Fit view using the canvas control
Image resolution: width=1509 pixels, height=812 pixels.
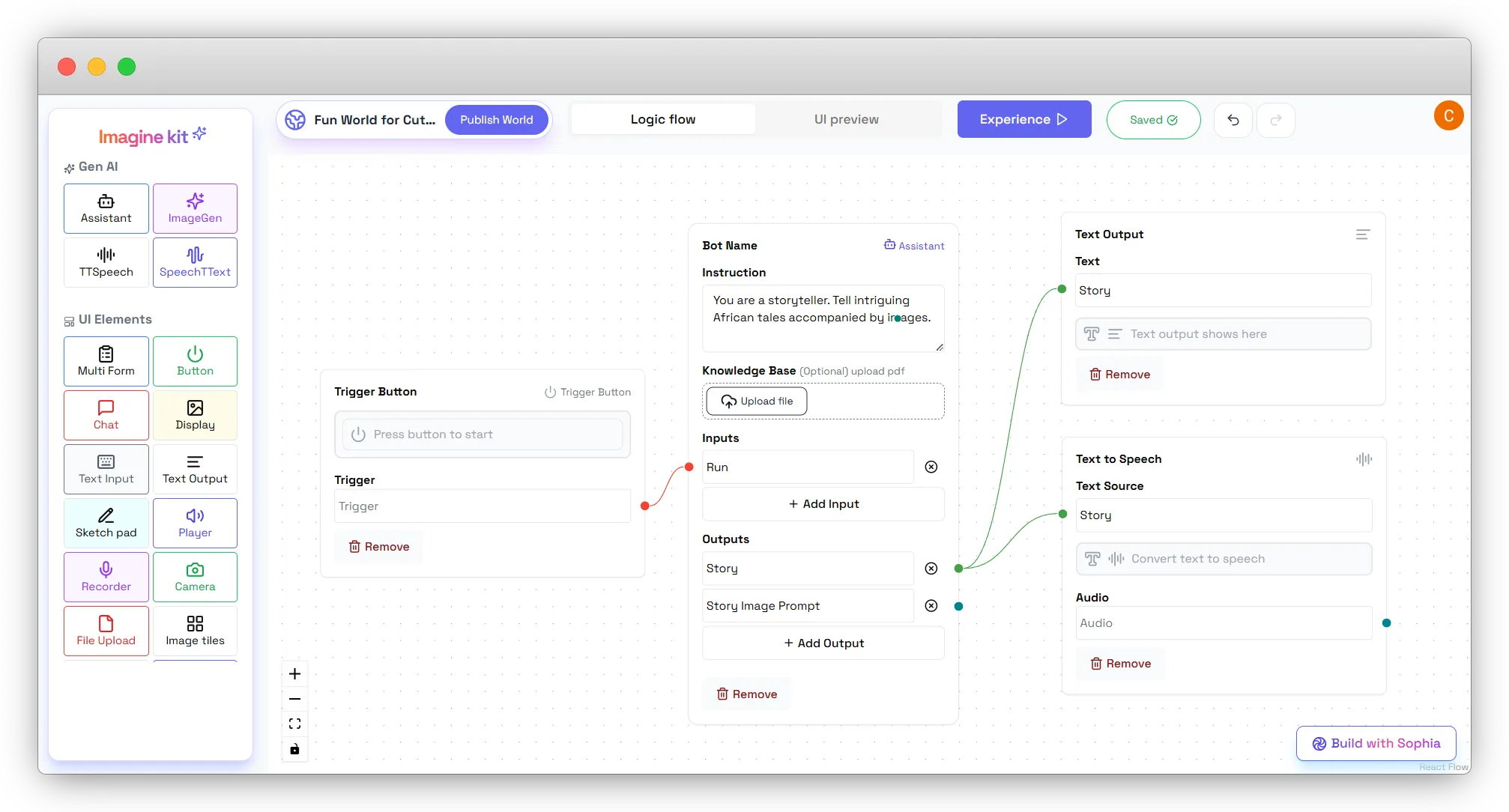click(294, 724)
